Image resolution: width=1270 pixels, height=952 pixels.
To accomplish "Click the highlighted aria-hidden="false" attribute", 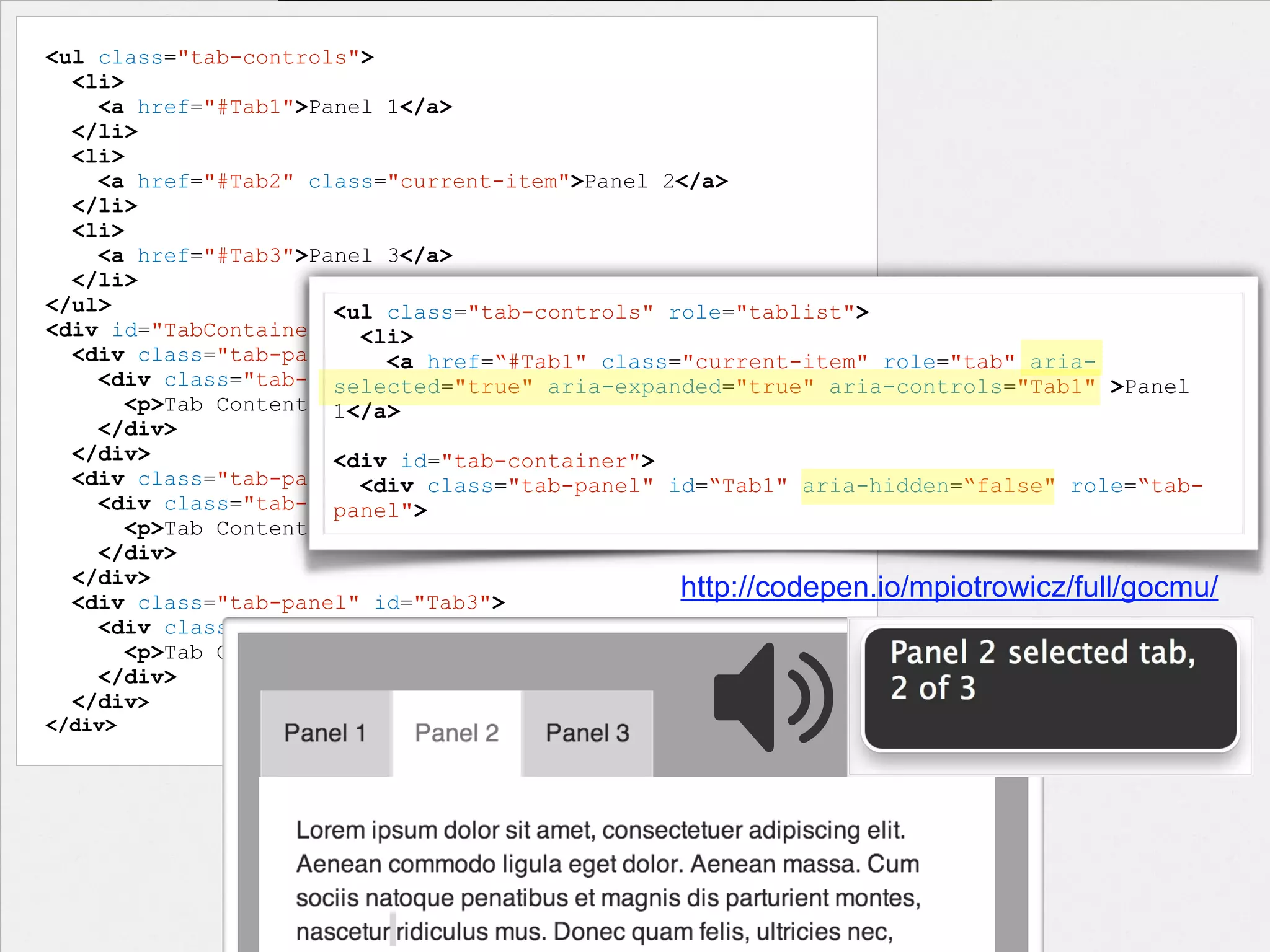I will (928, 486).
